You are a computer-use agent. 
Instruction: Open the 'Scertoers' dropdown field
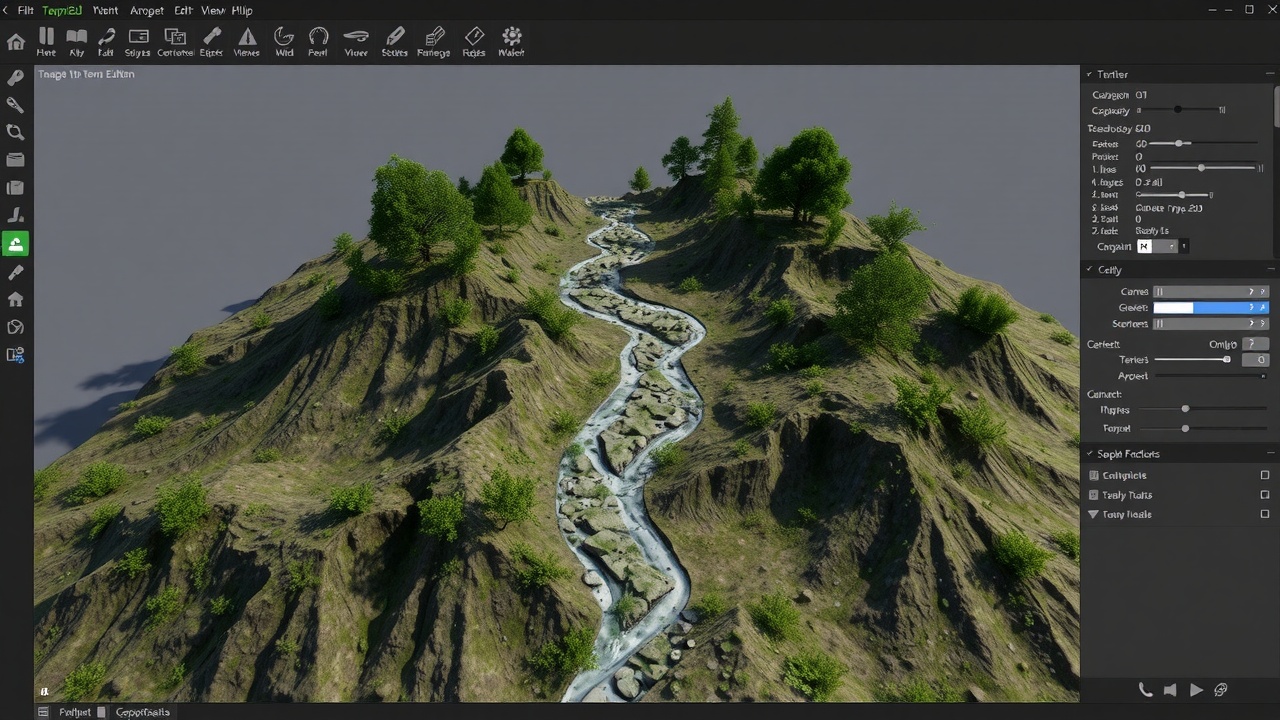click(x=1211, y=324)
